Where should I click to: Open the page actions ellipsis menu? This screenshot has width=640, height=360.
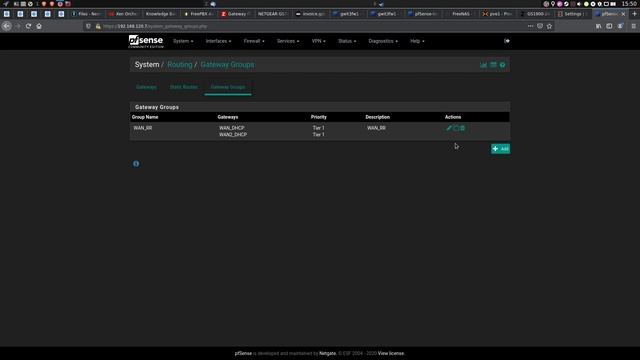tap(530, 26)
